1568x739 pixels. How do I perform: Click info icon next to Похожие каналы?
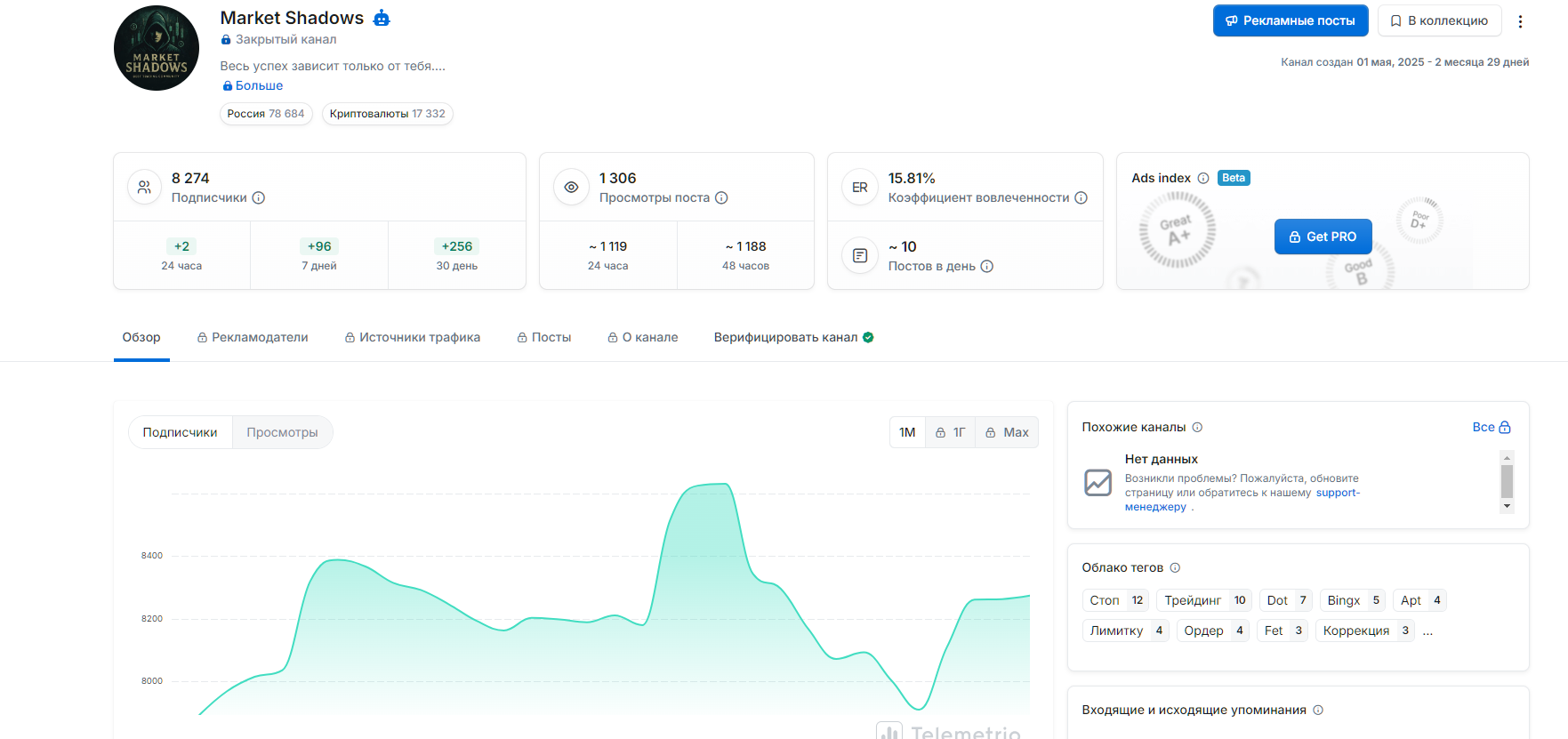tap(1197, 427)
